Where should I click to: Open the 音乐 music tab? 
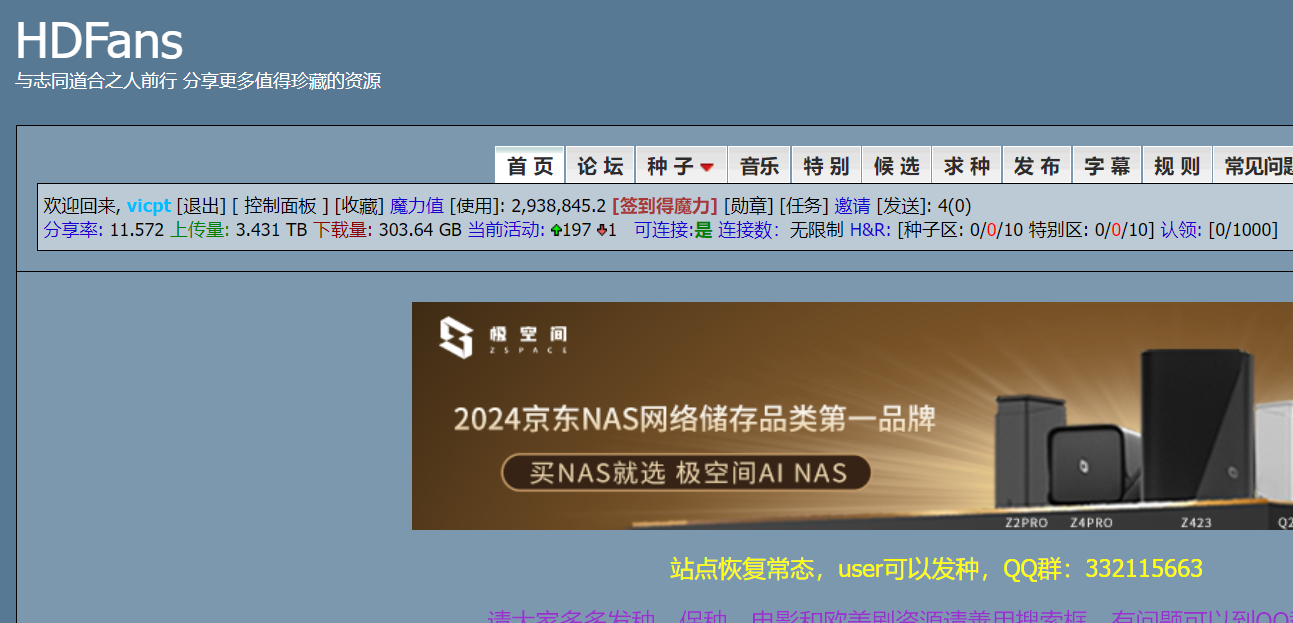click(759, 166)
